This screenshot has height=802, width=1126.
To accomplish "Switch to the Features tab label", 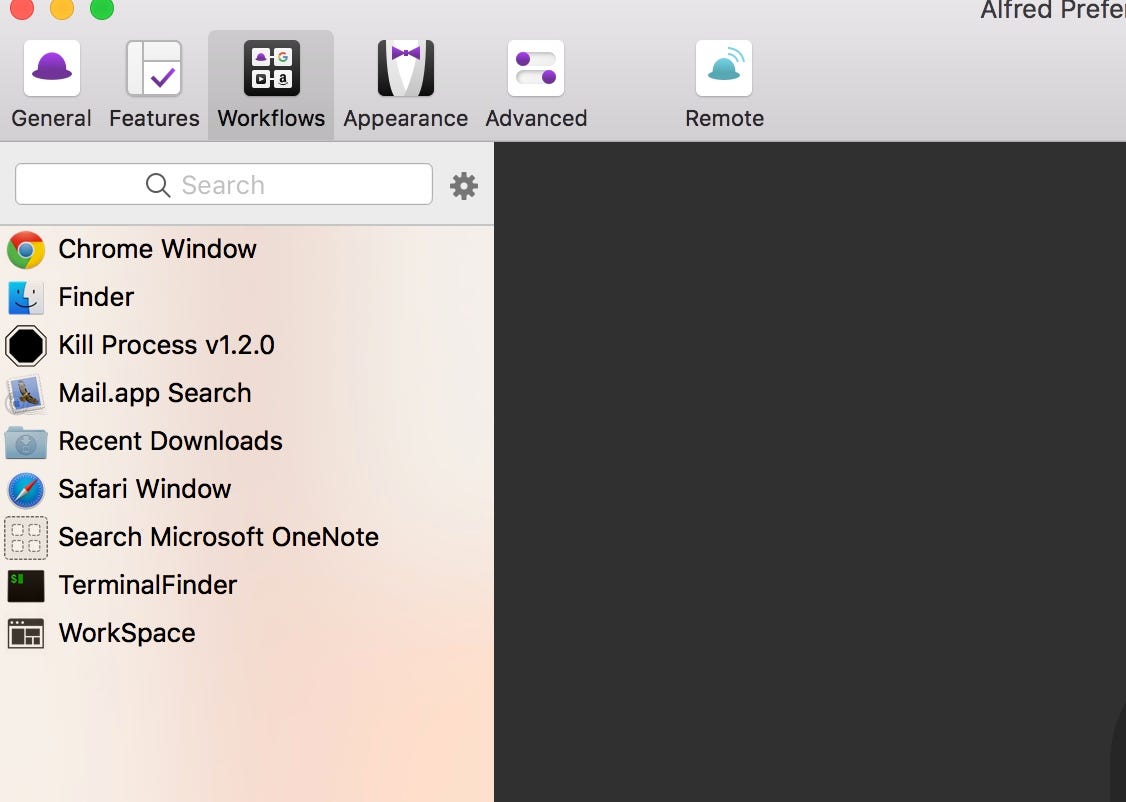I will coord(154,118).
